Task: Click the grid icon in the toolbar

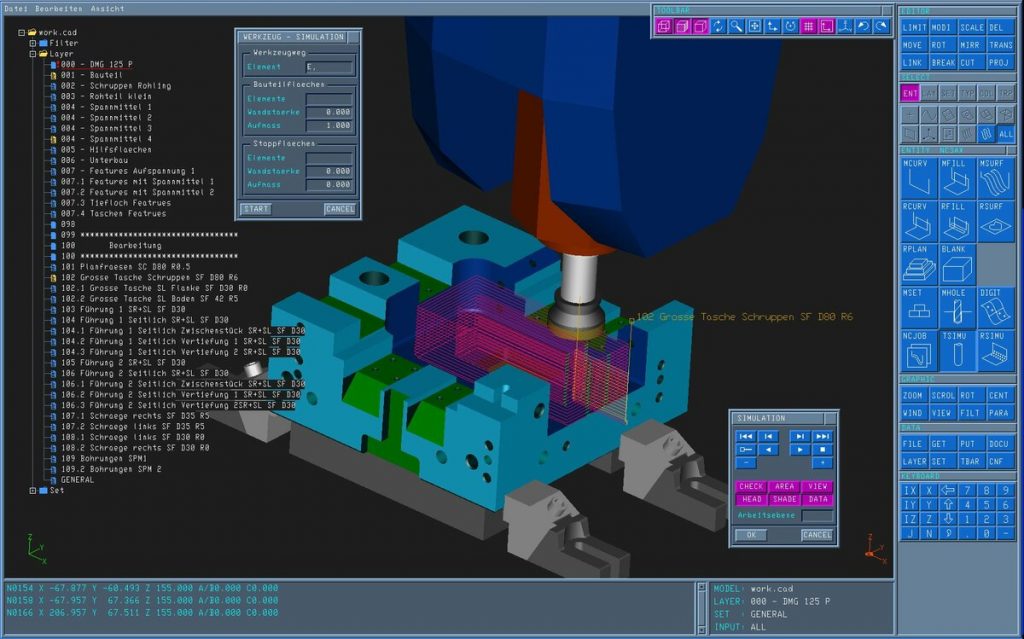Action: coord(809,26)
